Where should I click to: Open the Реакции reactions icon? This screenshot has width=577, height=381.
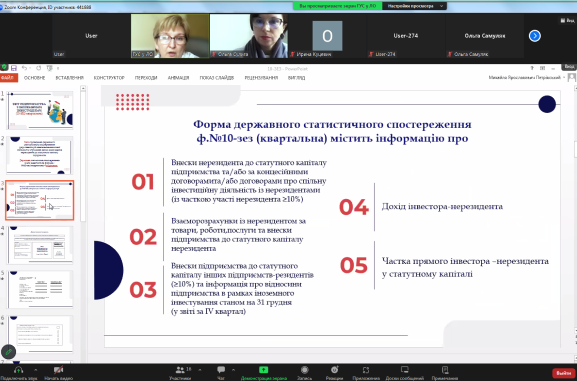pos(334,370)
